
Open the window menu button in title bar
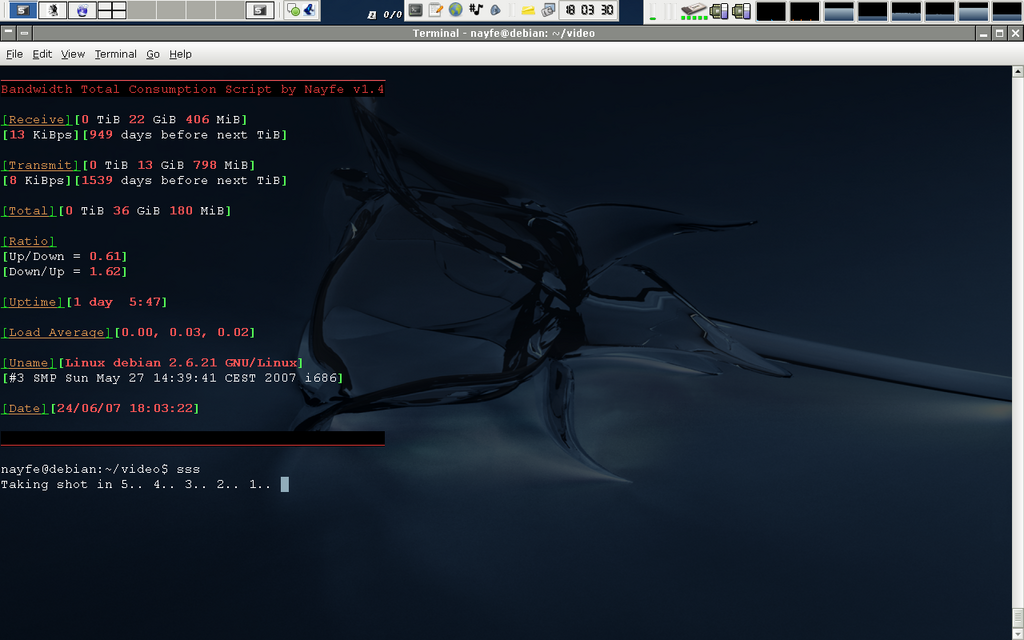(9, 33)
